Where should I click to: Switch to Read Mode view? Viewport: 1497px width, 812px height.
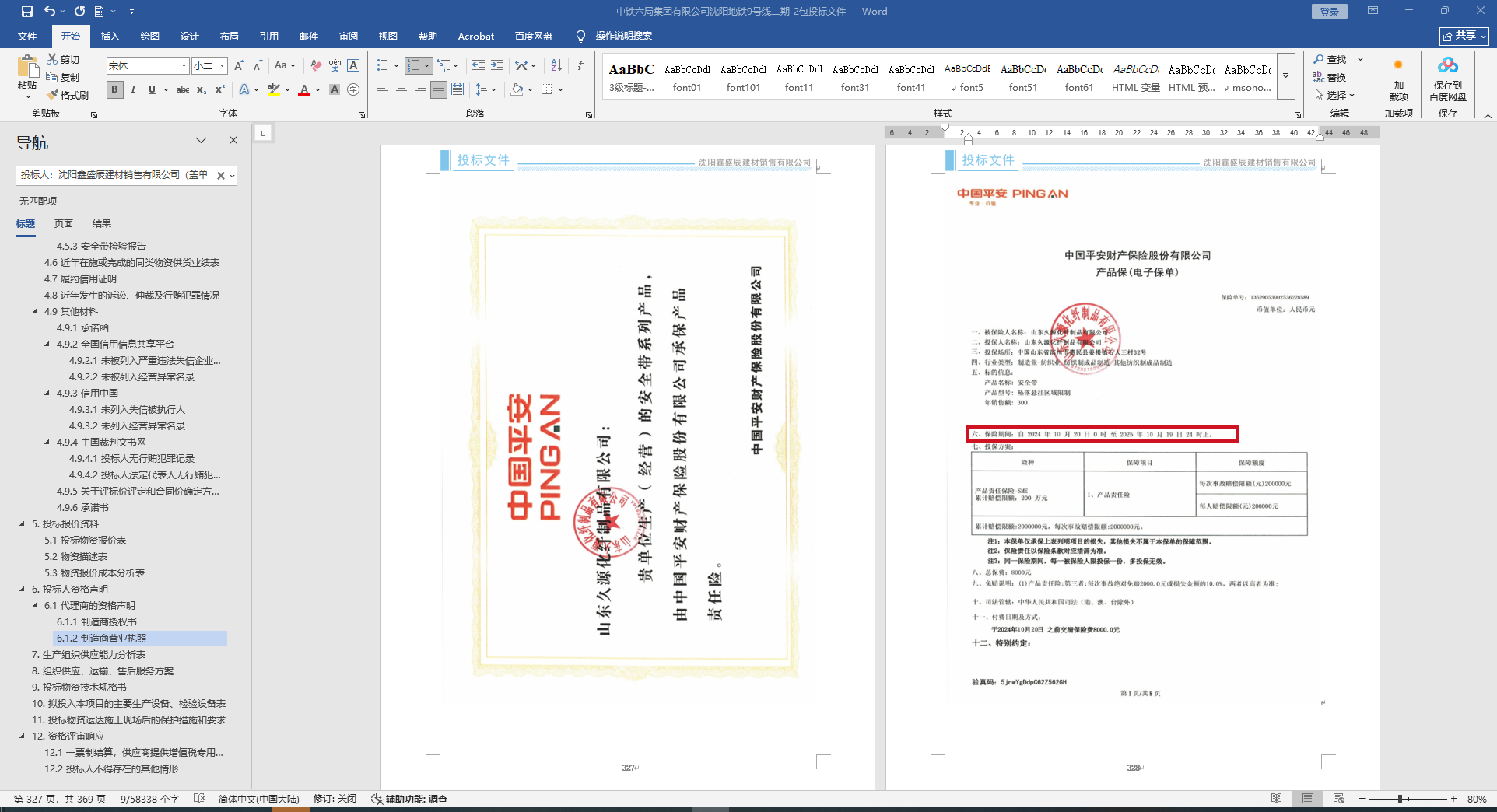(x=1276, y=799)
